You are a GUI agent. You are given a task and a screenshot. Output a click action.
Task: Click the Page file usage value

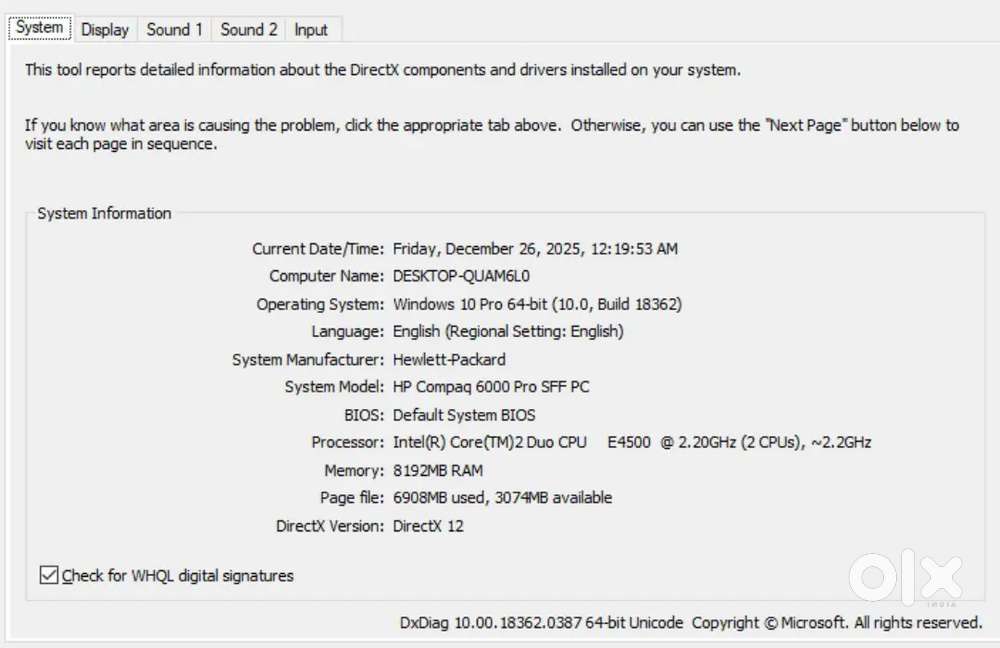pos(502,498)
